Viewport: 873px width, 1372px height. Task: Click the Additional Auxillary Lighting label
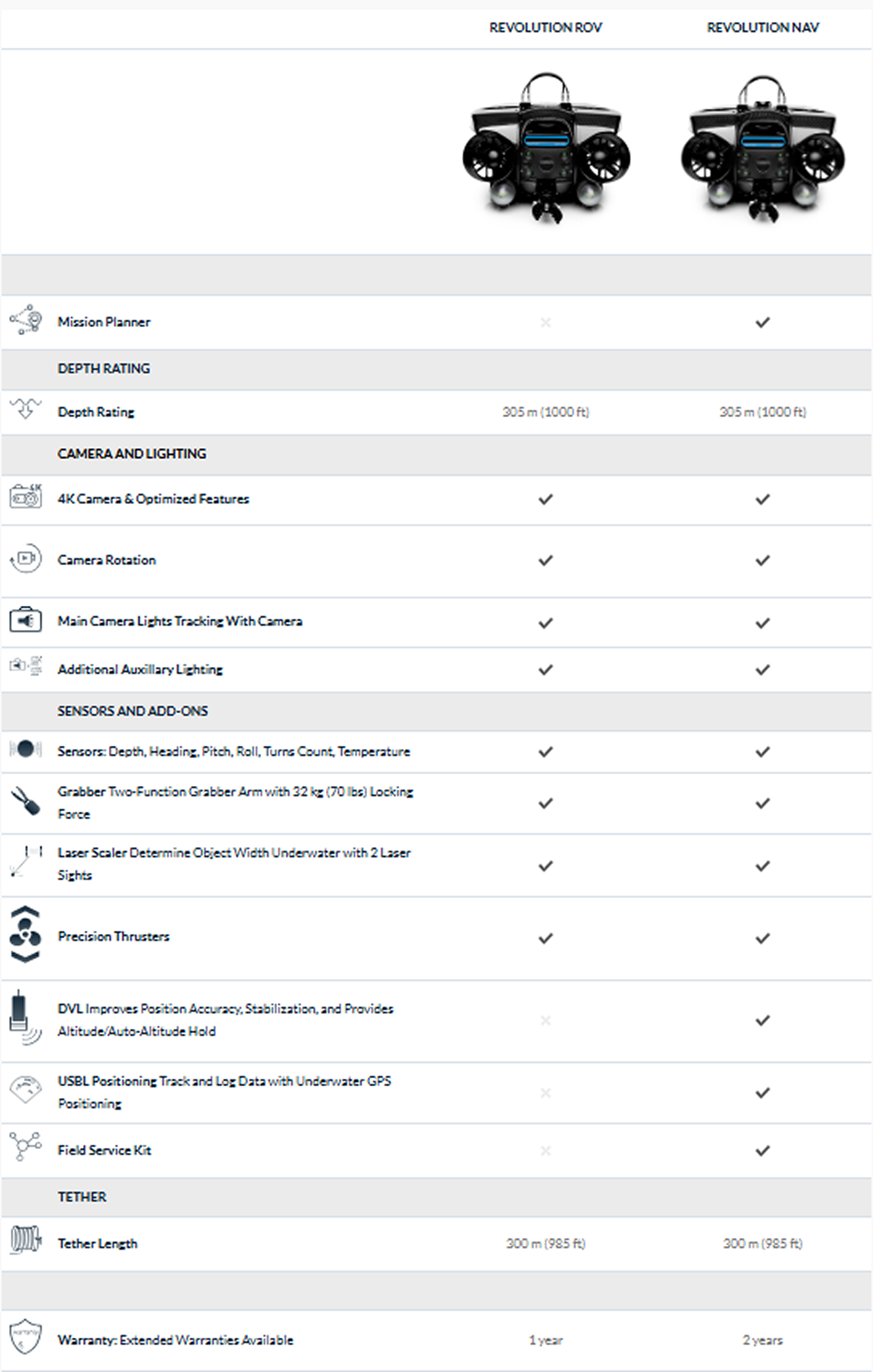point(140,670)
